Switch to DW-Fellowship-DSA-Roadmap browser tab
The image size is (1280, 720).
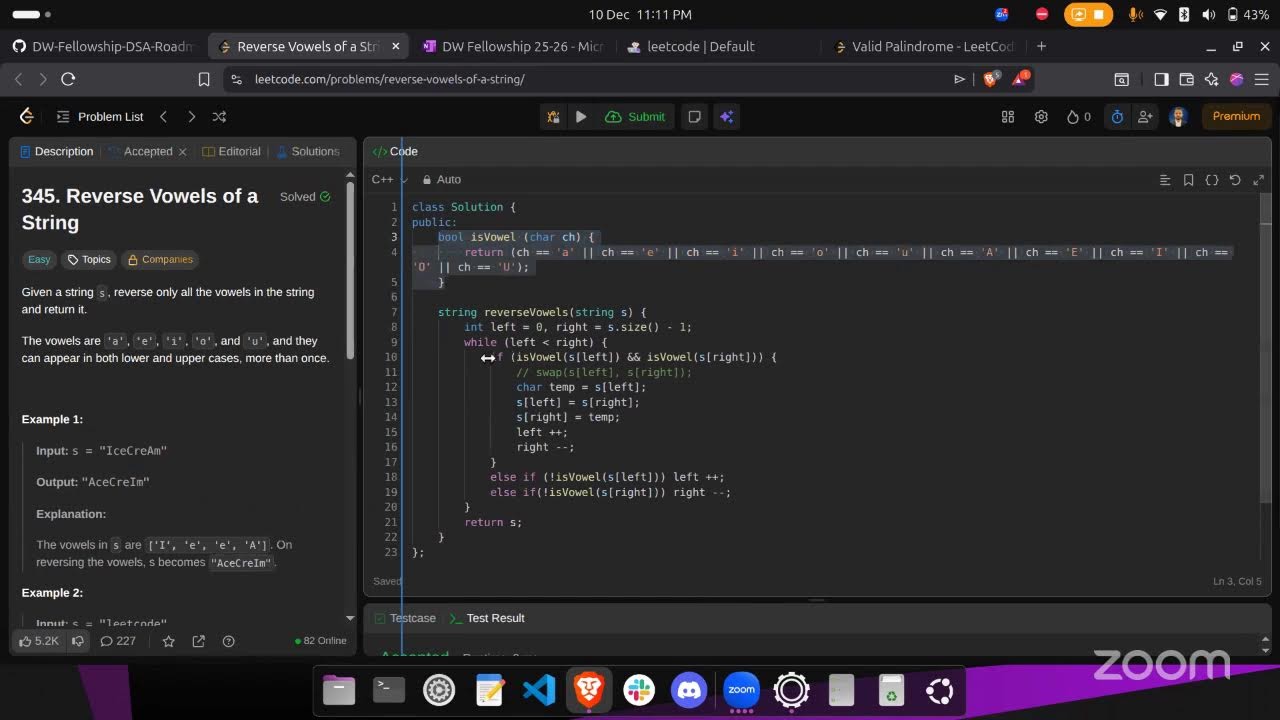point(104,46)
